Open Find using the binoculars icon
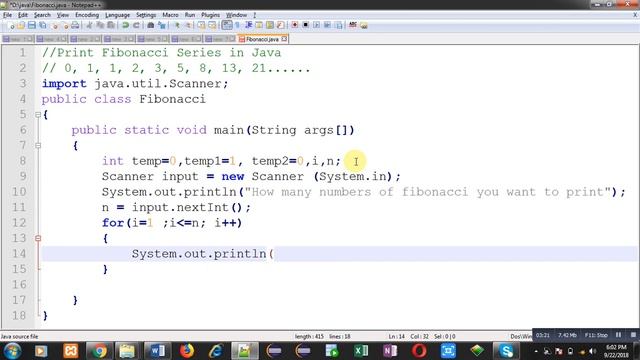The image size is (640, 360). [151, 25]
